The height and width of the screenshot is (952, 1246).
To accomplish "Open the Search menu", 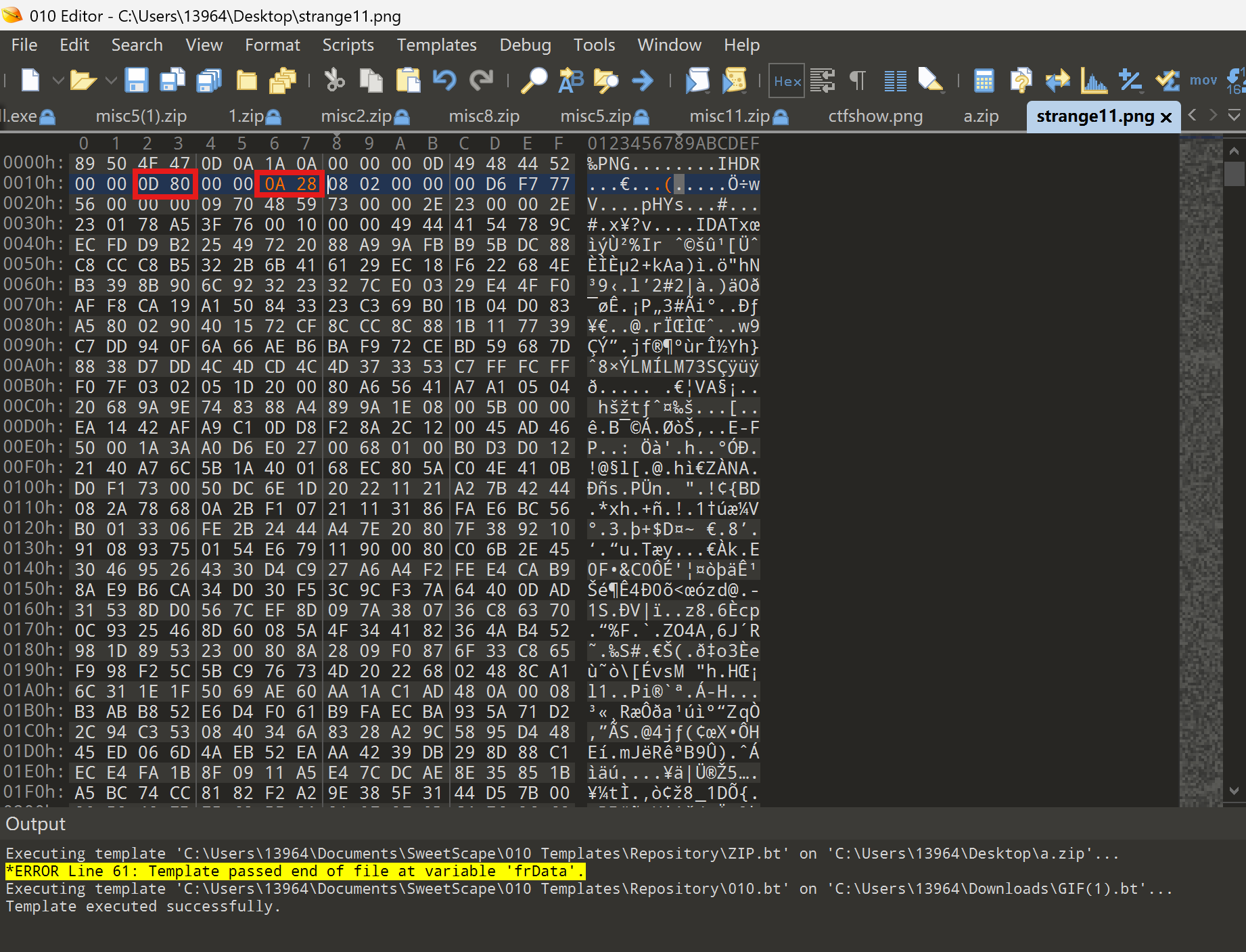I will [x=137, y=45].
